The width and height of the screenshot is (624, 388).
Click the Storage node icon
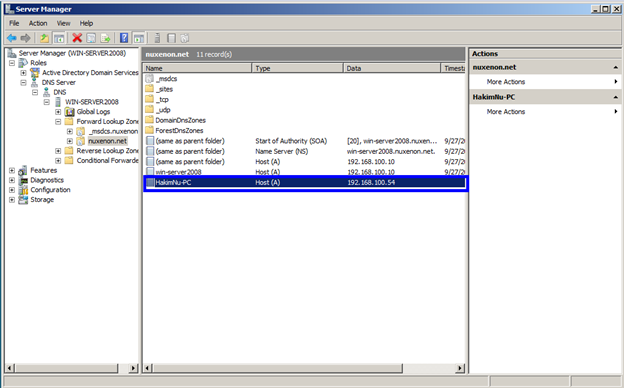pos(23,200)
